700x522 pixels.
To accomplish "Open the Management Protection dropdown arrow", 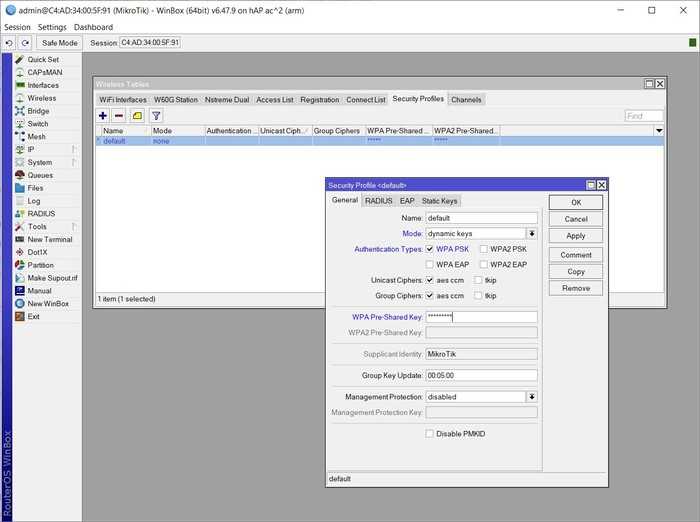I will (532, 397).
